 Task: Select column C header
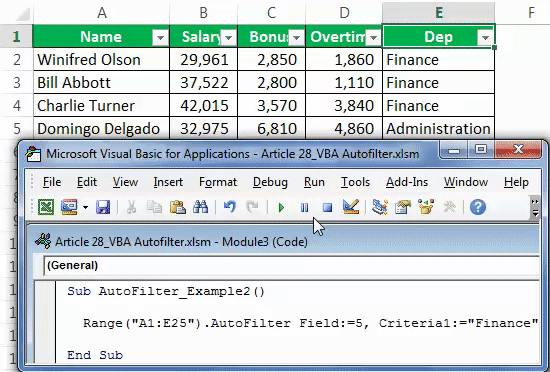271,12
